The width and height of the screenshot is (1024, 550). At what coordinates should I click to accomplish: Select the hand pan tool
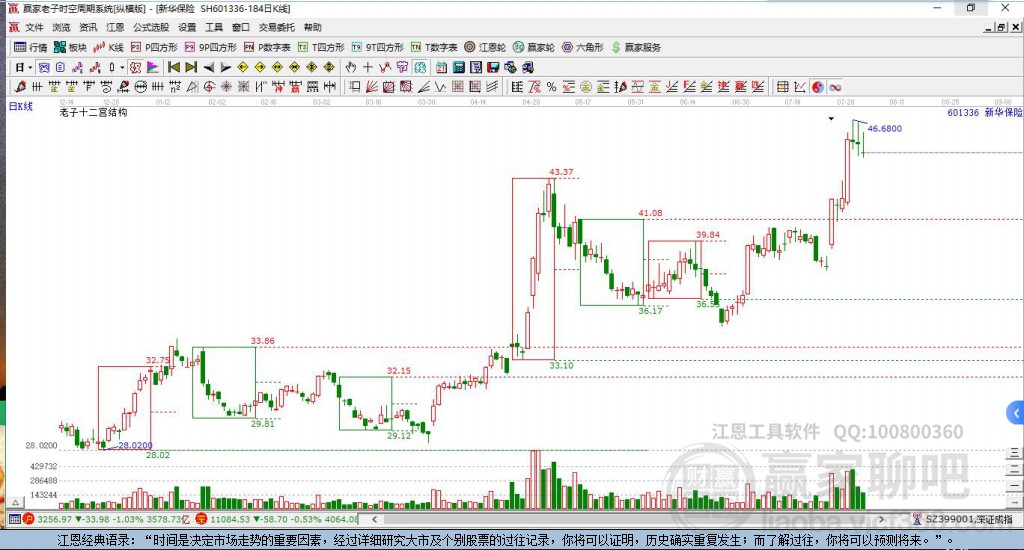pyautogui.click(x=351, y=67)
